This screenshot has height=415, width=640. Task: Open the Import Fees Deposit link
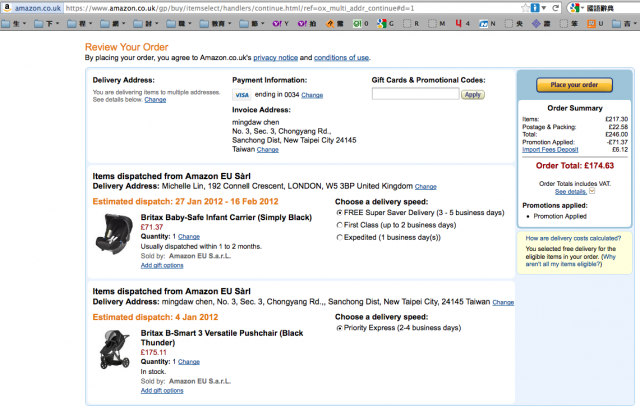click(x=552, y=150)
